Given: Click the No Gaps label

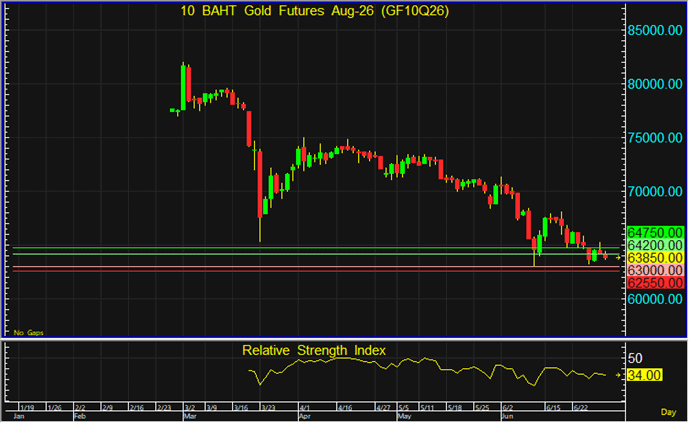Looking at the screenshot, I should (29, 333).
